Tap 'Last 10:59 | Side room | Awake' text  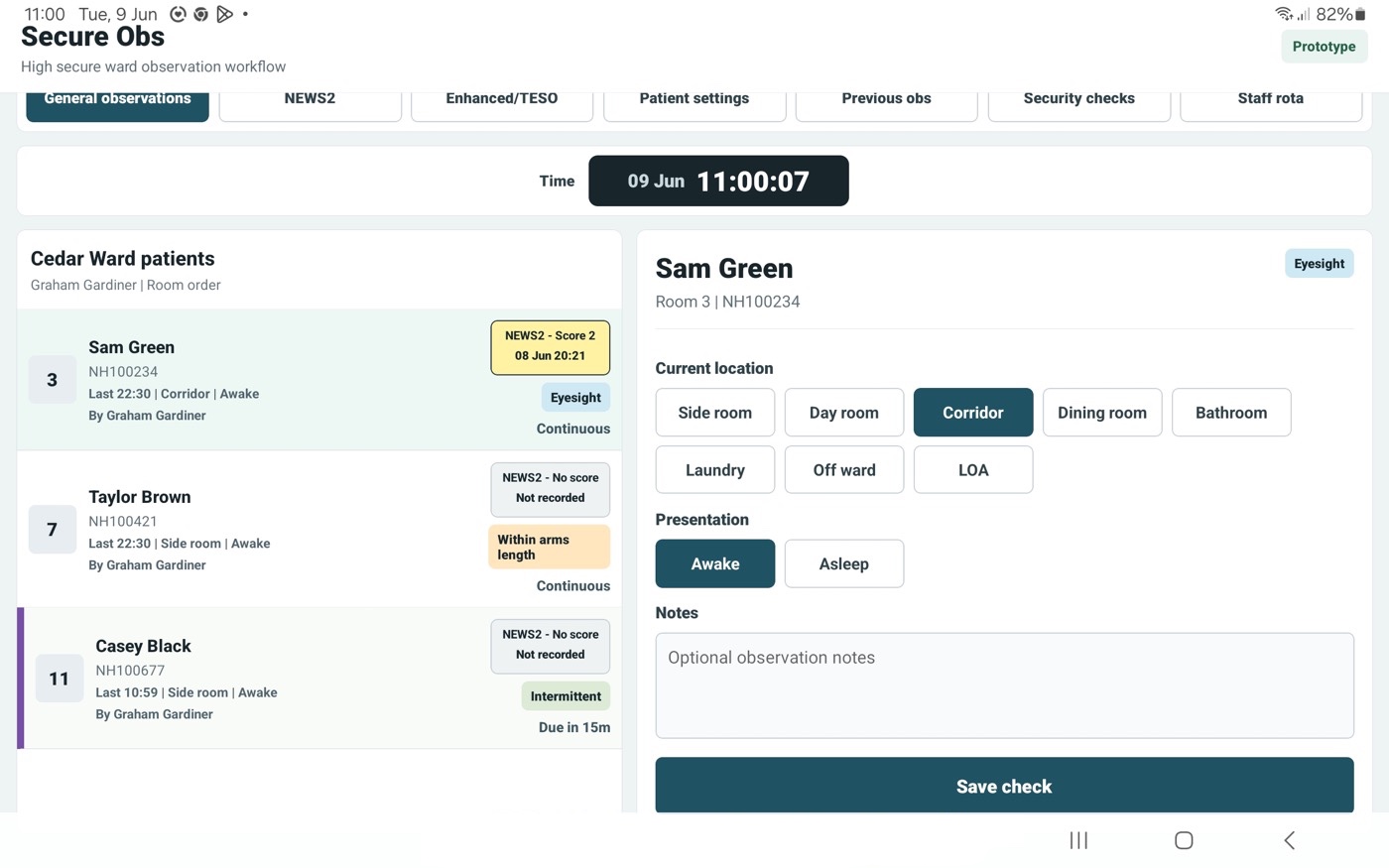click(187, 692)
